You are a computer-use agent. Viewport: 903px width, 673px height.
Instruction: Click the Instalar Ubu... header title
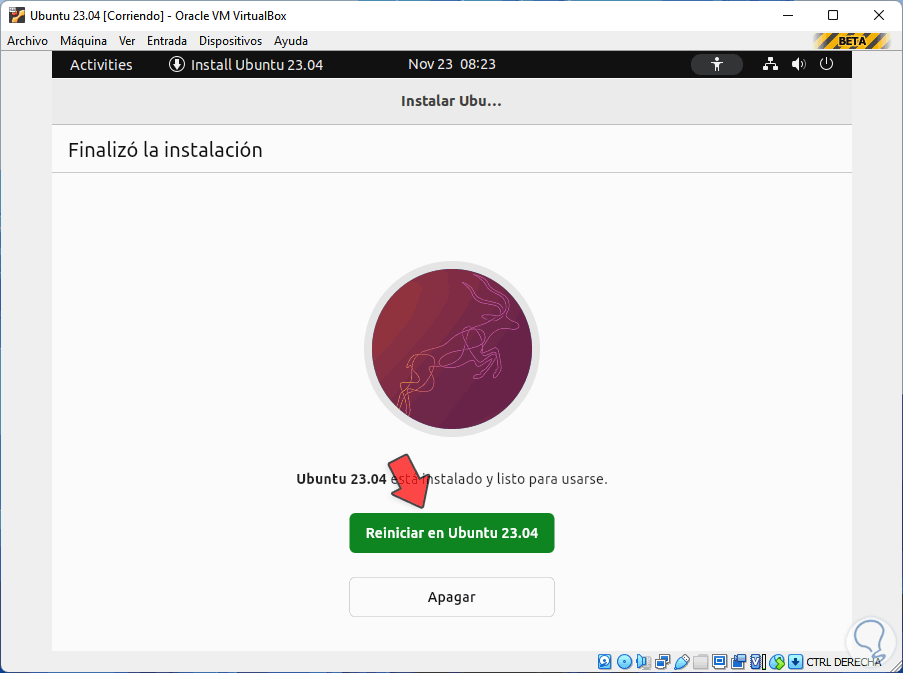[451, 101]
